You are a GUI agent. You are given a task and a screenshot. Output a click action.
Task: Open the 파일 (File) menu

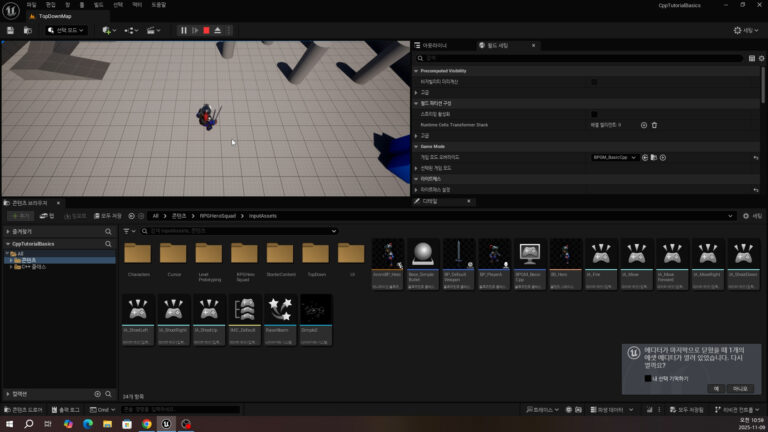[32, 5]
